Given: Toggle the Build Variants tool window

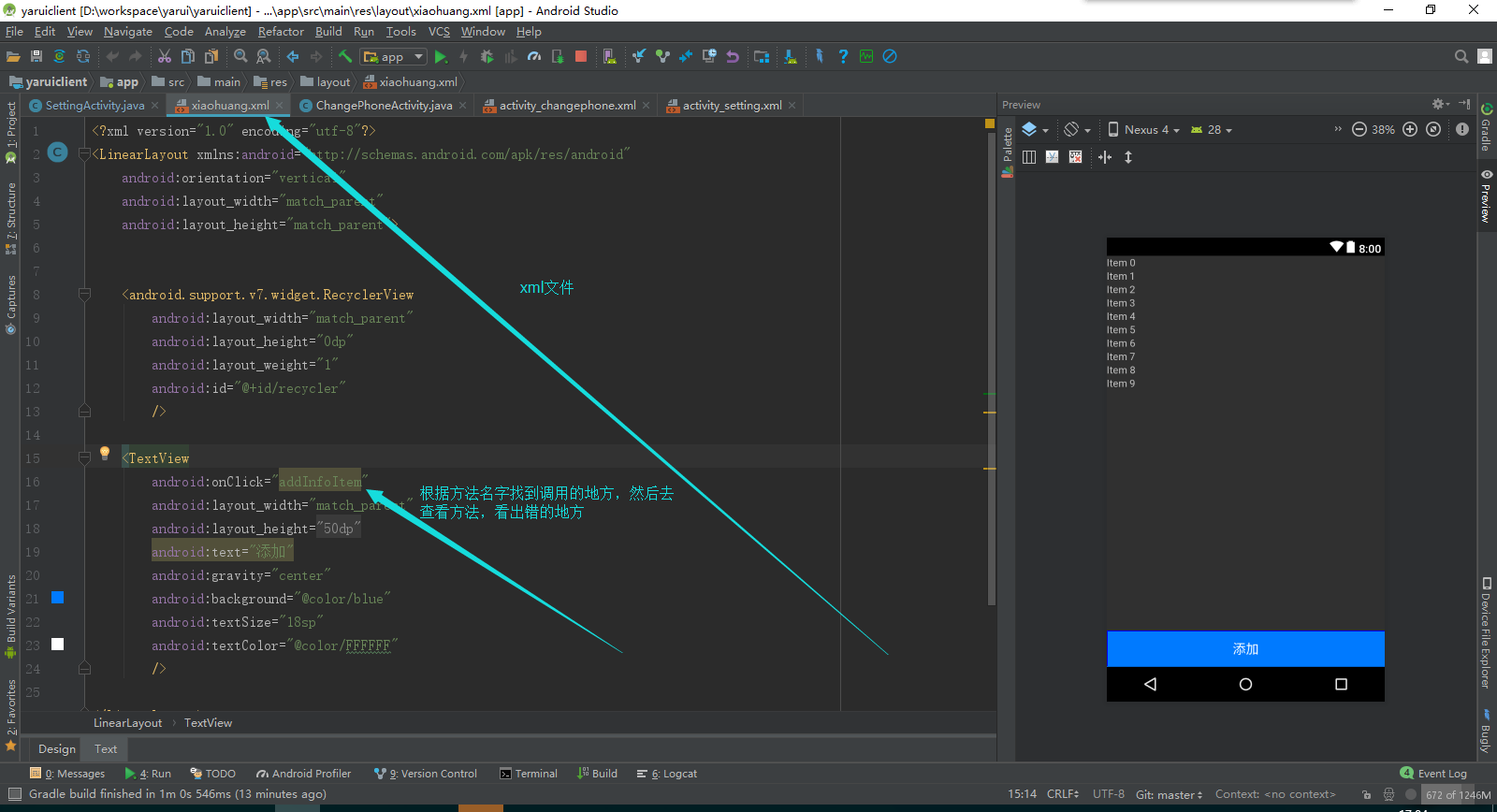Looking at the screenshot, I should [x=11, y=616].
